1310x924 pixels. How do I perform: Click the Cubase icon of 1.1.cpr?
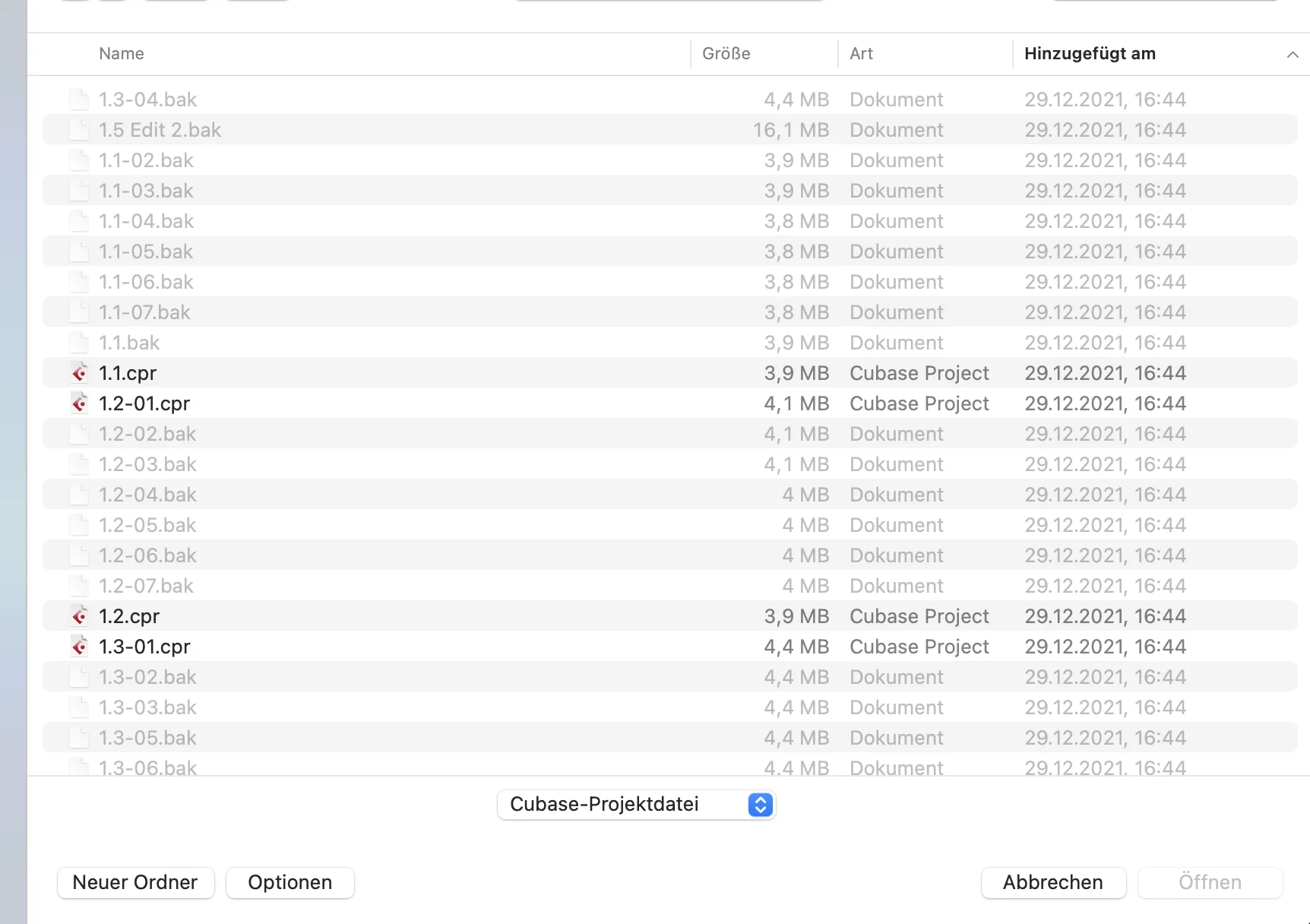[x=80, y=373]
